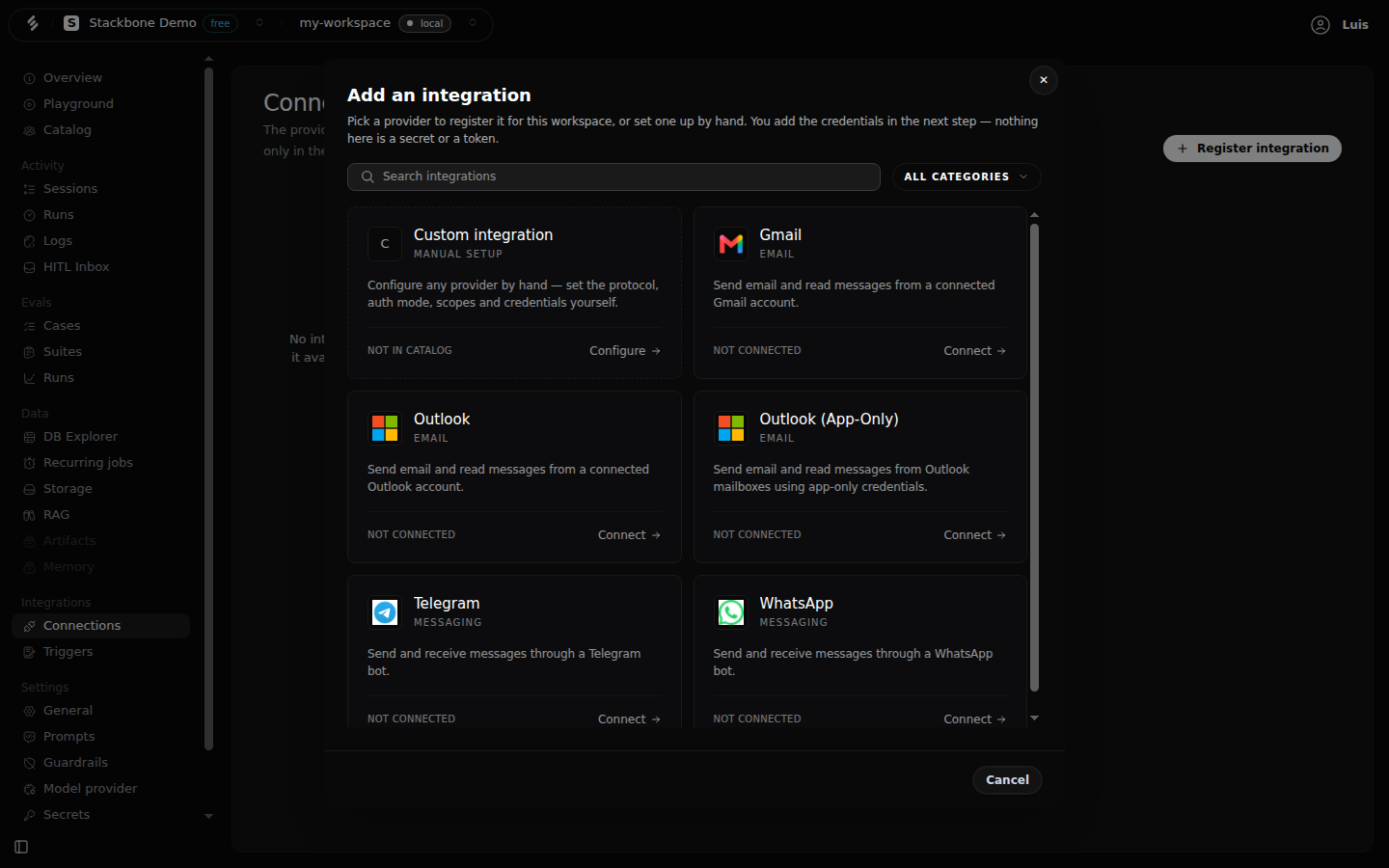This screenshot has height=868, width=1389.
Task: Open the Overview page
Action: [x=101, y=78]
